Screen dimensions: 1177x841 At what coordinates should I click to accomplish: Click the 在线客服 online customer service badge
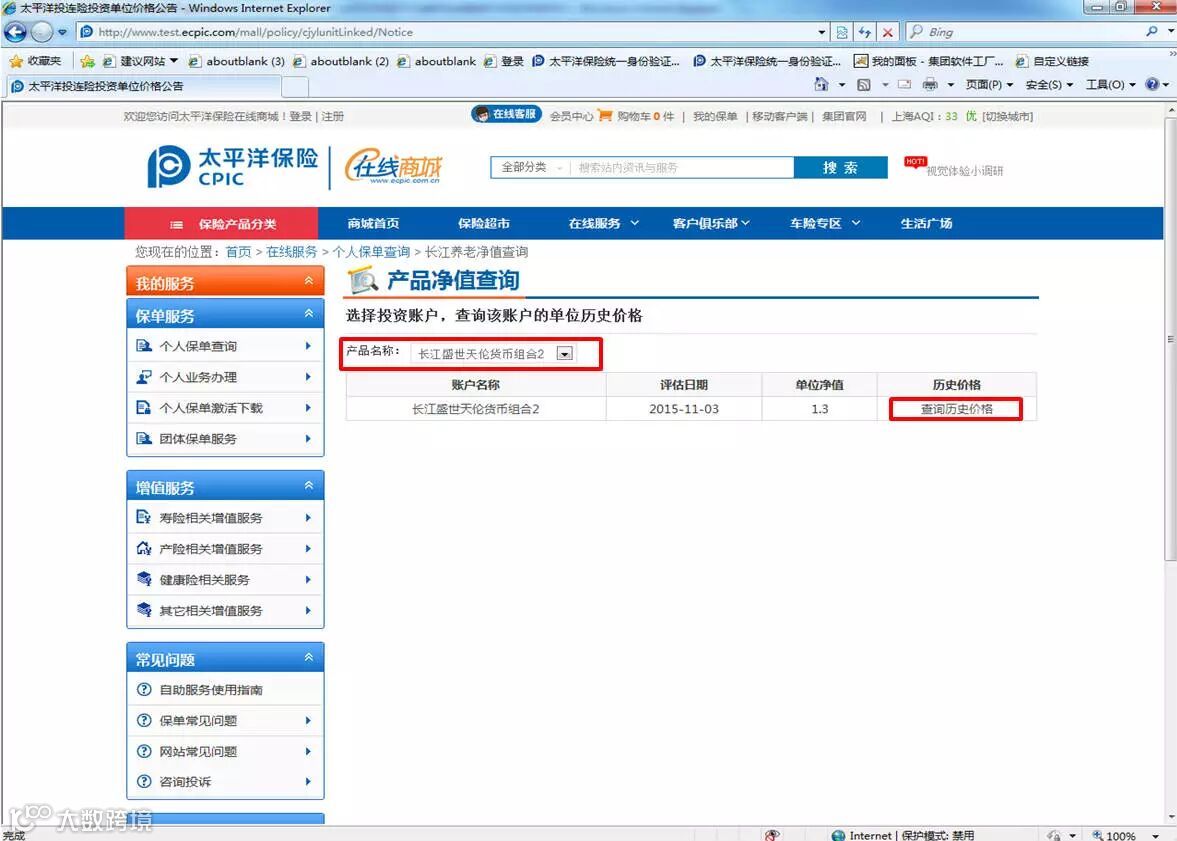click(x=506, y=114)
